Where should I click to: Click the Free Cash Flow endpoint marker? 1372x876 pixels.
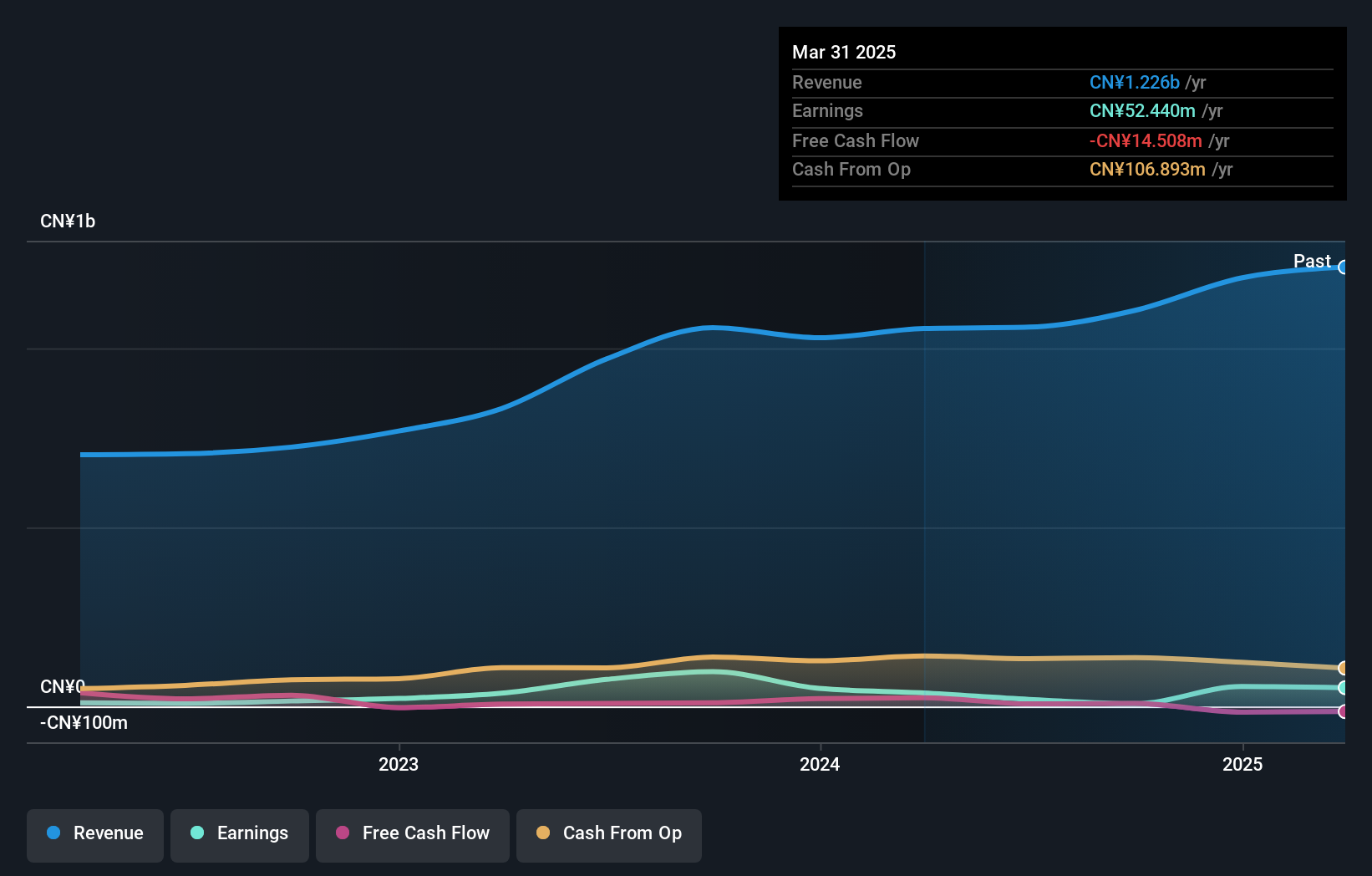tap(1343, 711)
